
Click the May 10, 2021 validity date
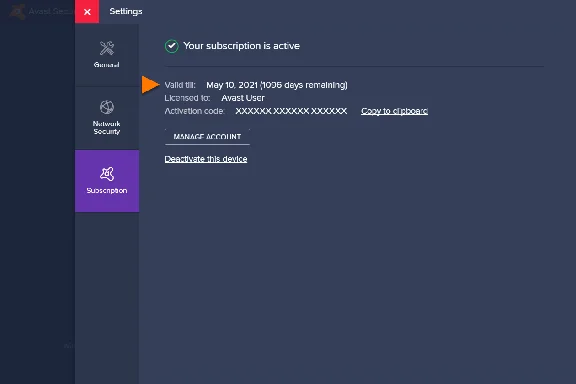[232, 85]
